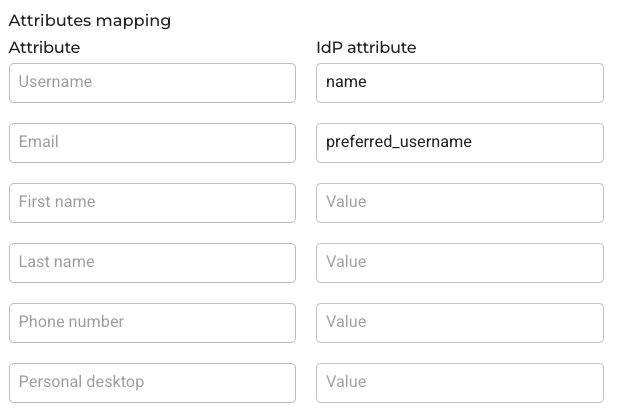Click the Attribute column label
This screenshot has height=420, width=621.
44,48
